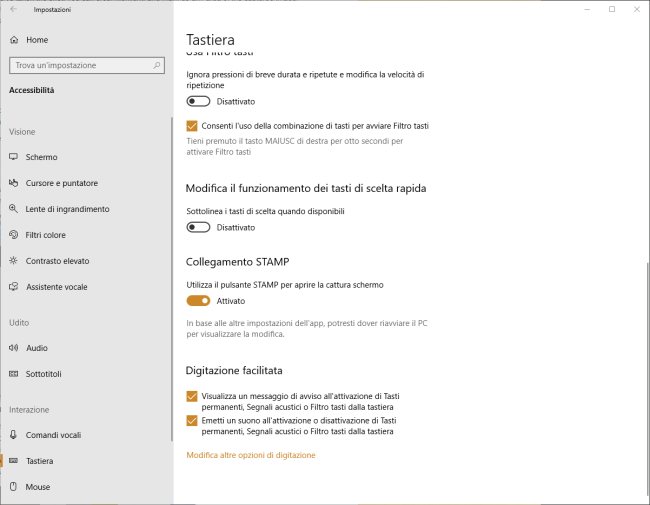Viewport: 650px width, 505px height.
Task: Open the Comandi vocali microphone icon
Action: point(13,435)
